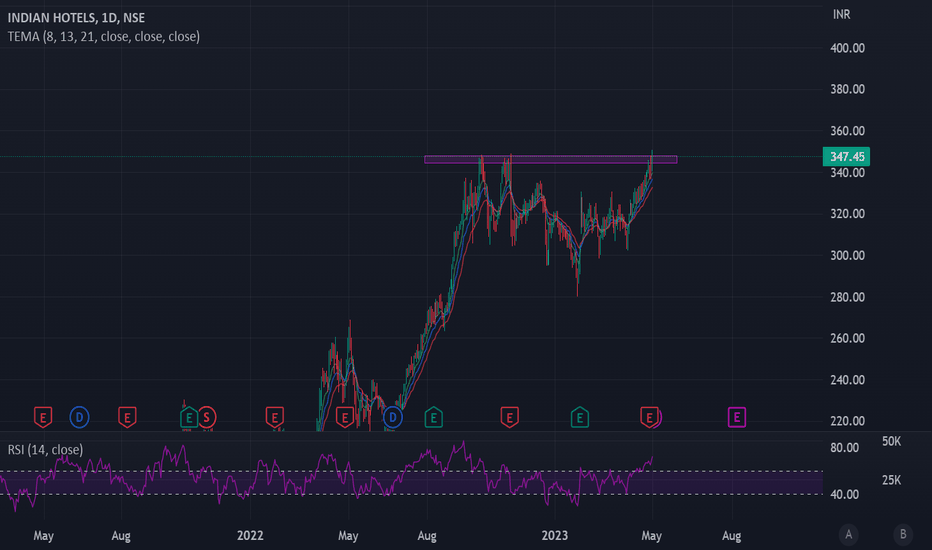Open the leftmost red E earnings marker

43,417
